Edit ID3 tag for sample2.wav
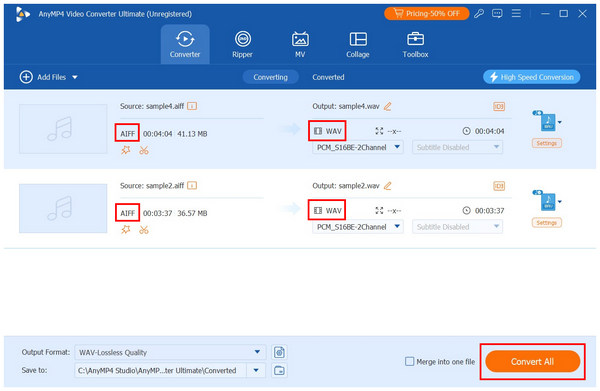 (499, 186)
